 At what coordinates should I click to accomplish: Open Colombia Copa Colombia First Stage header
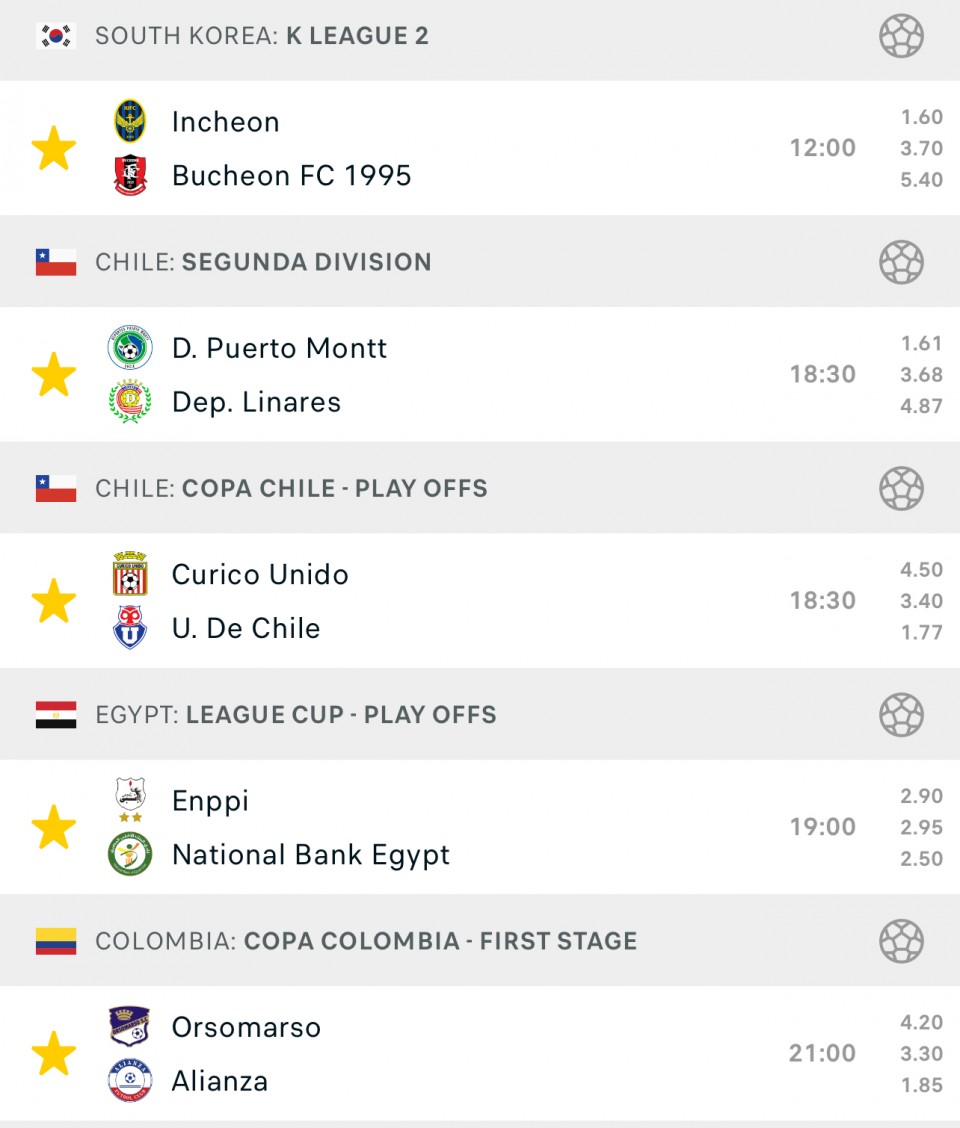(x=366, y=941)
